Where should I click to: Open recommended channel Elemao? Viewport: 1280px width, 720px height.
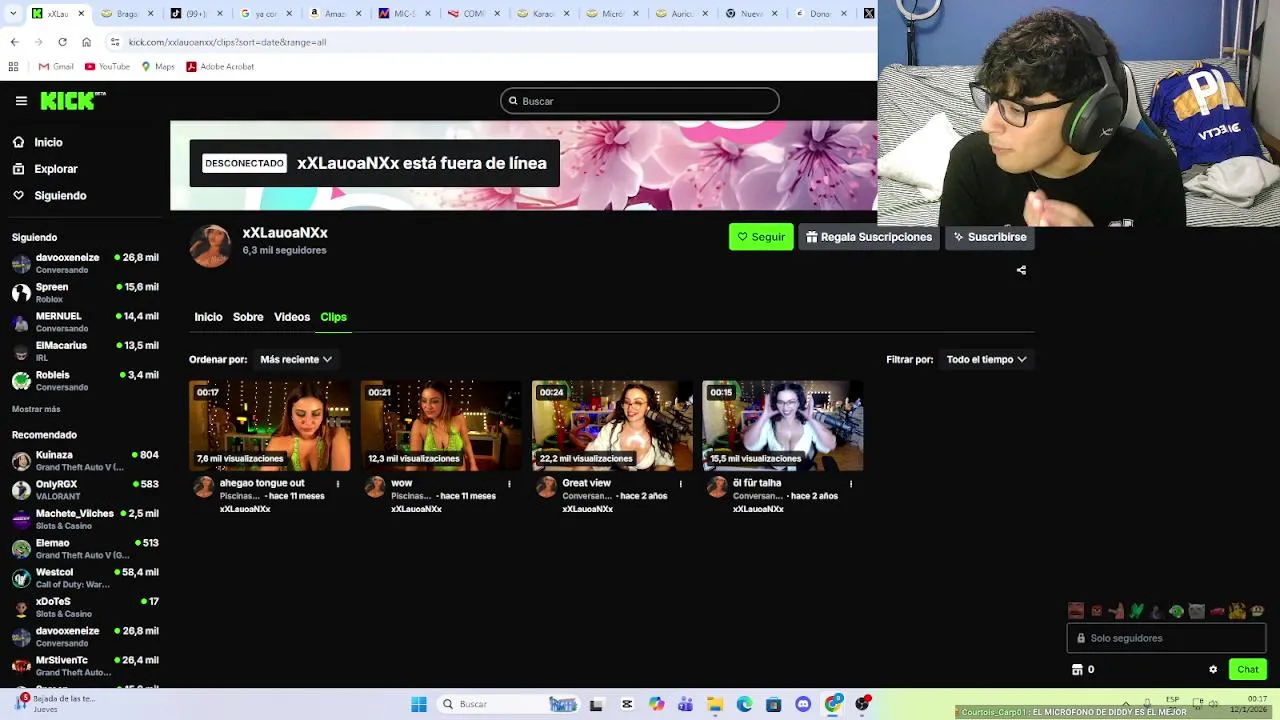(85, 548)
